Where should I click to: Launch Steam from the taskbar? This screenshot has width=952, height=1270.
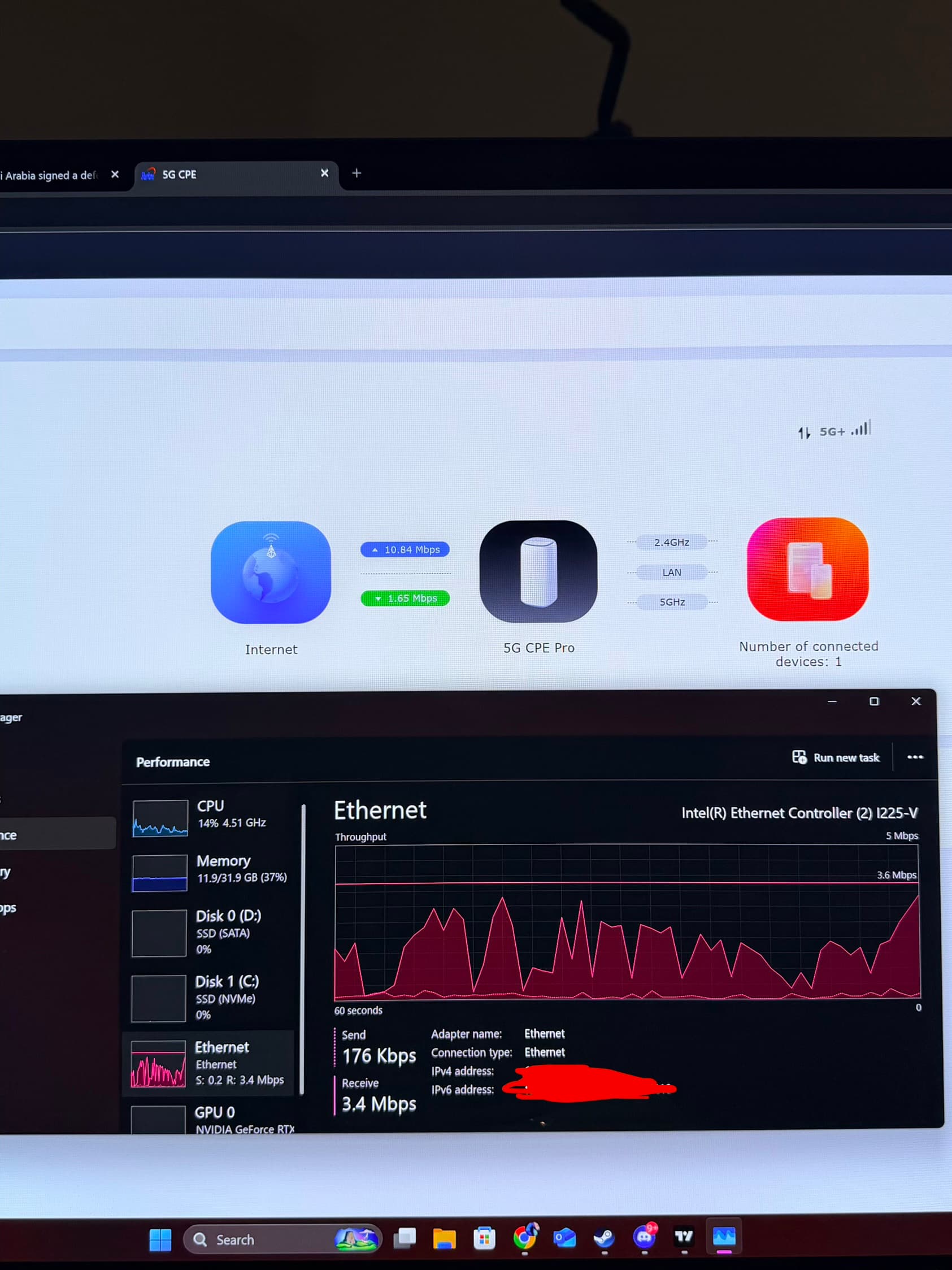(x=605, y=1237)
